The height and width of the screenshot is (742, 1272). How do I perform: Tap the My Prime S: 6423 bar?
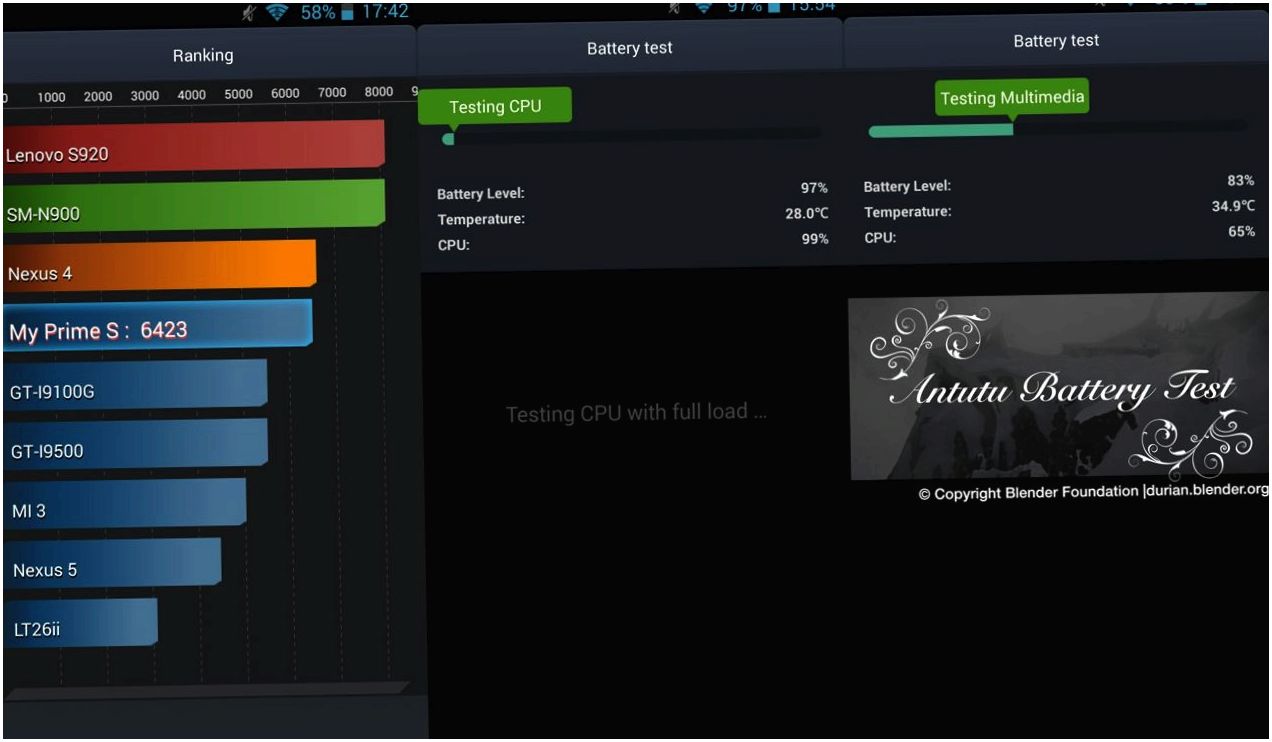158,325
